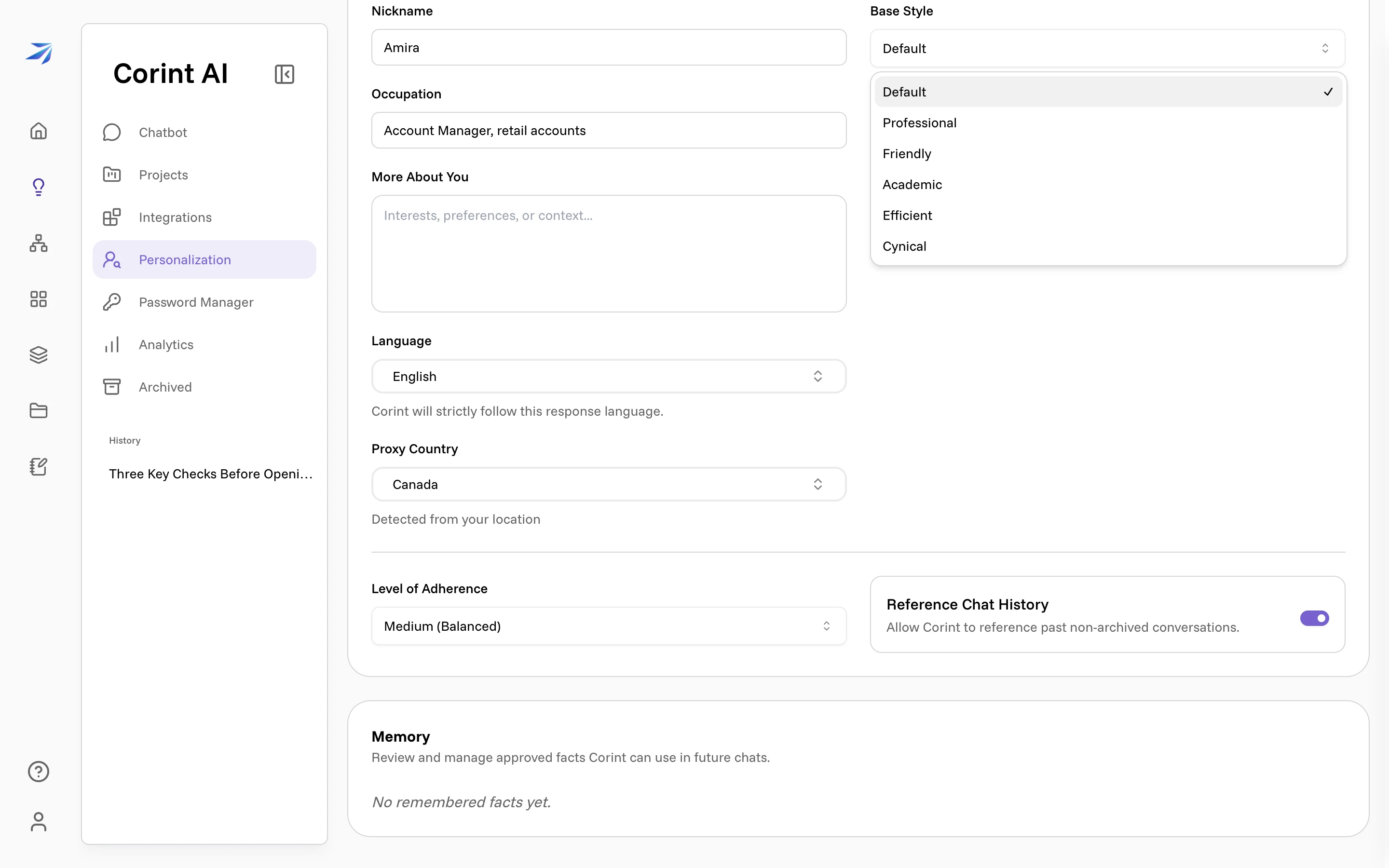Click the 'No remembered facts yet.' text

point(462,802)
